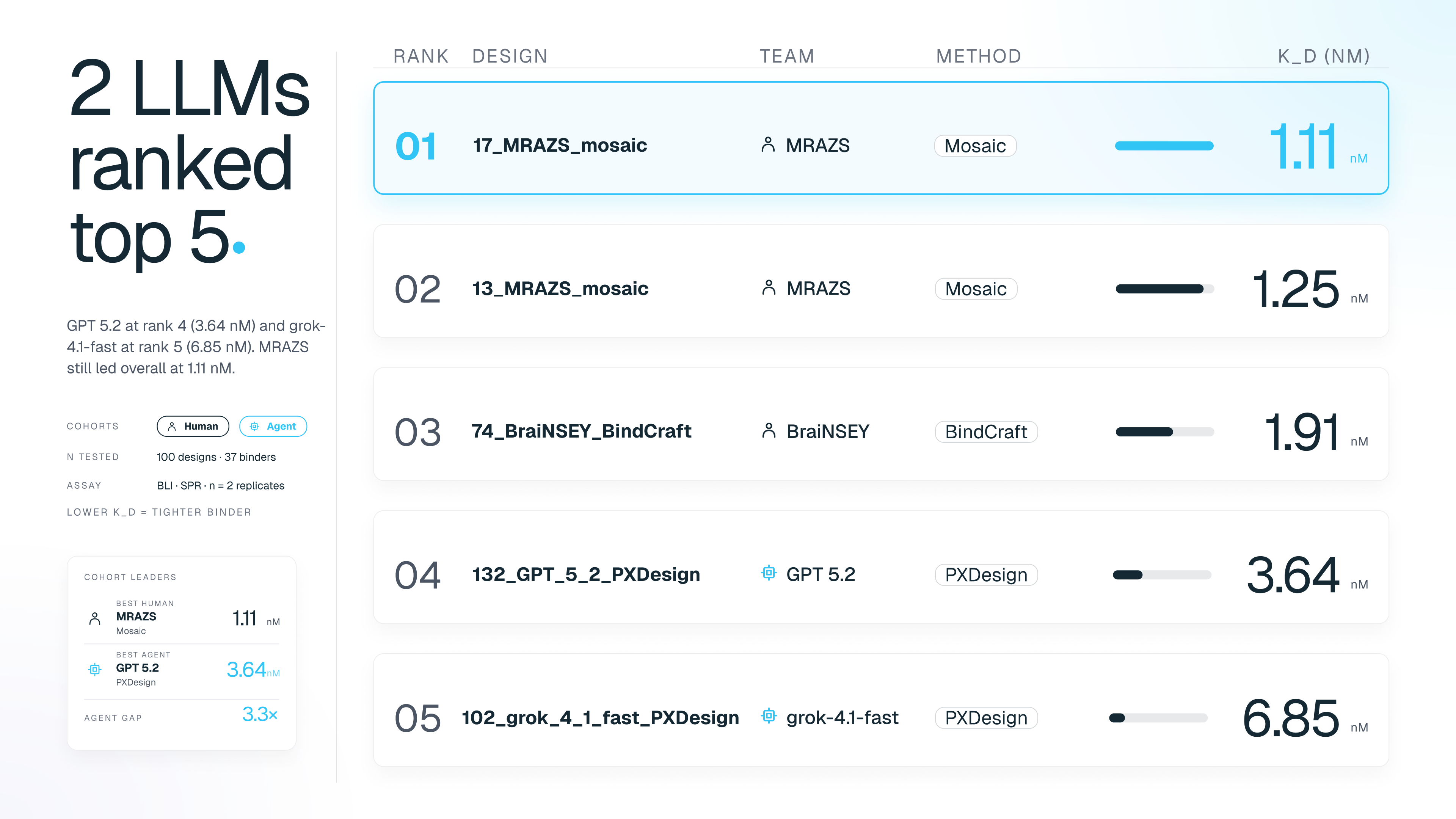Sort by the TEAM column header
This screenshot has width=1456, height=819.
click(x=787, y=56)
